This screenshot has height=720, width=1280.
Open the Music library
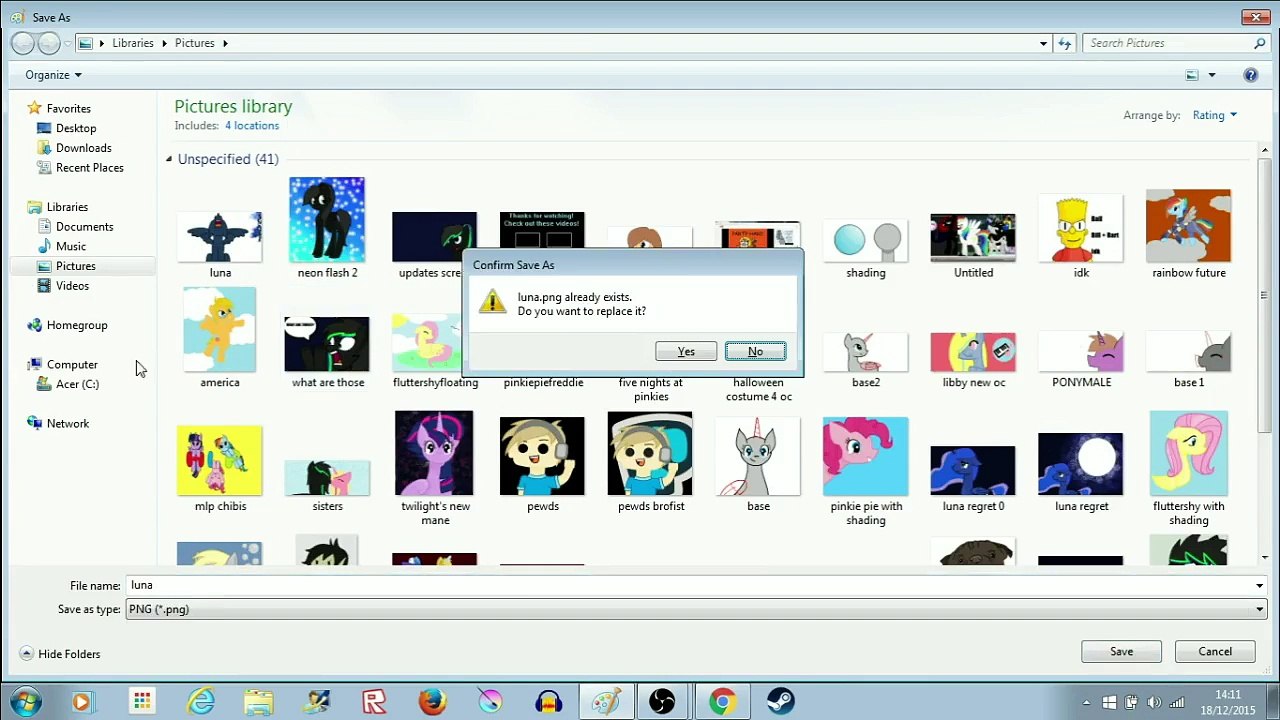point(62,246)
